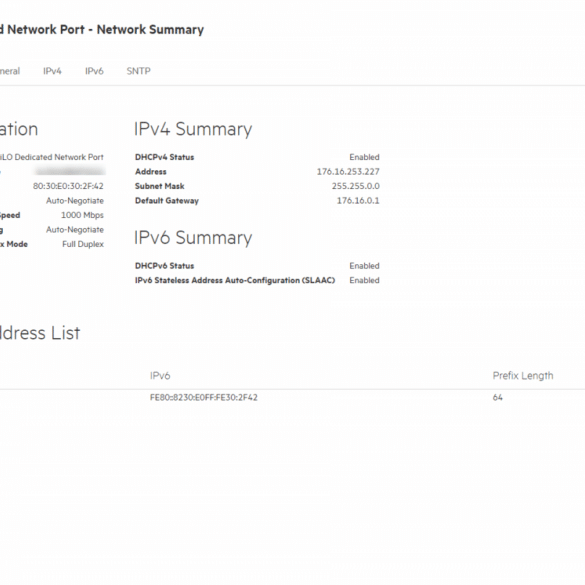Click the 1000 Mbps speed value

[x=82, y=215]
